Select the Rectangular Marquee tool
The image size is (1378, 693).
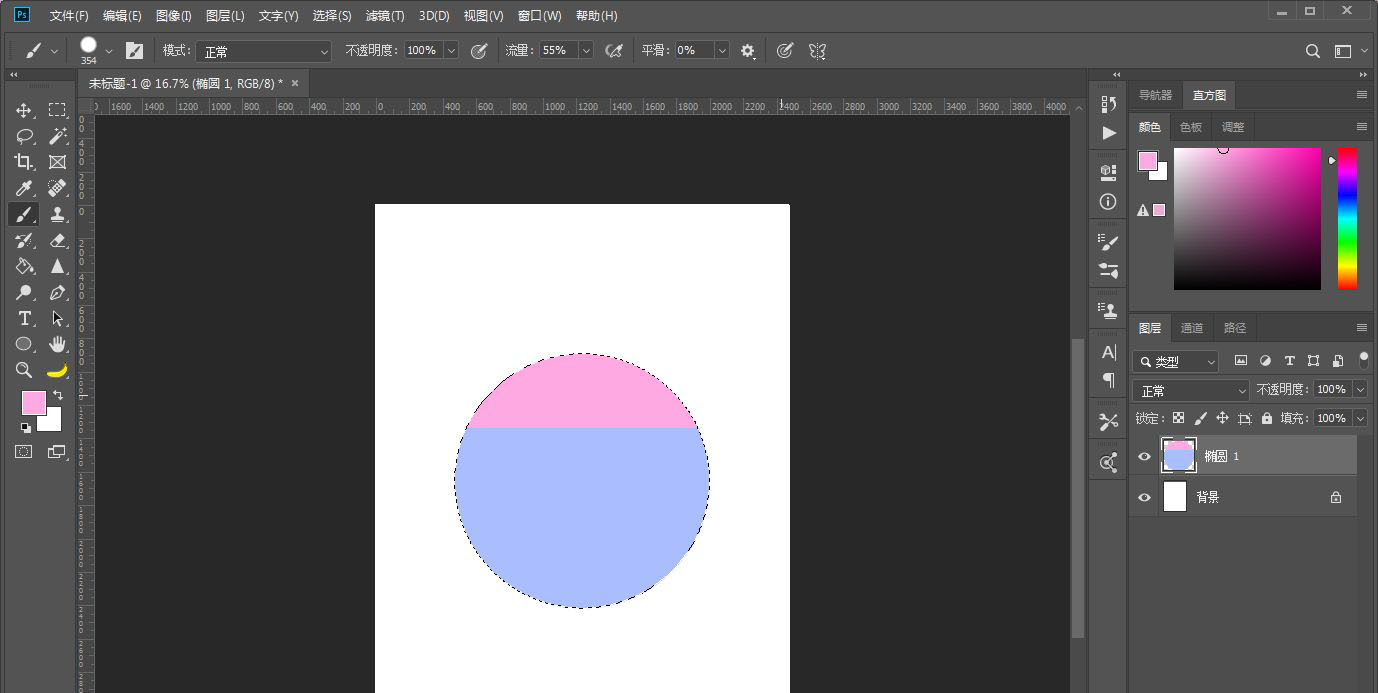coord(57,110)
